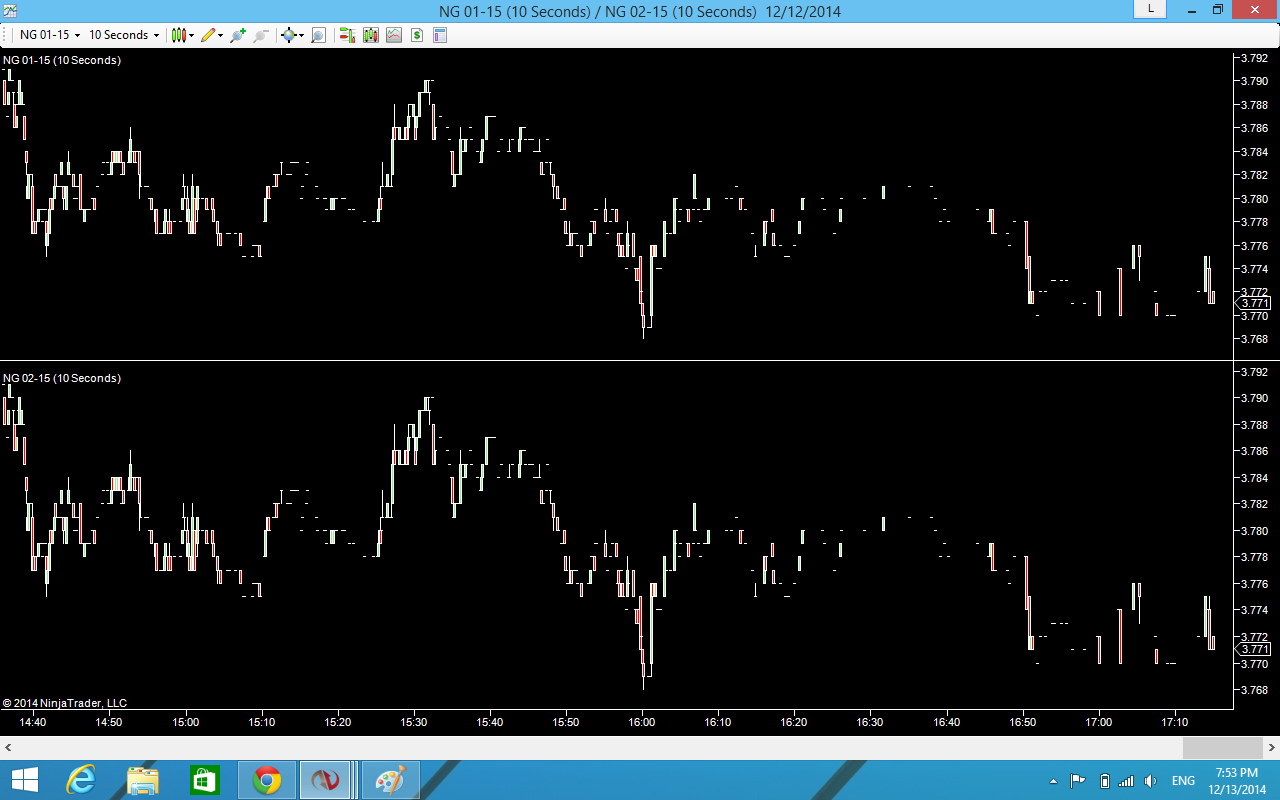Click the horizontal scrollbar right arrow
This screenshot has height=800, width=1280.
[1271, 748]
